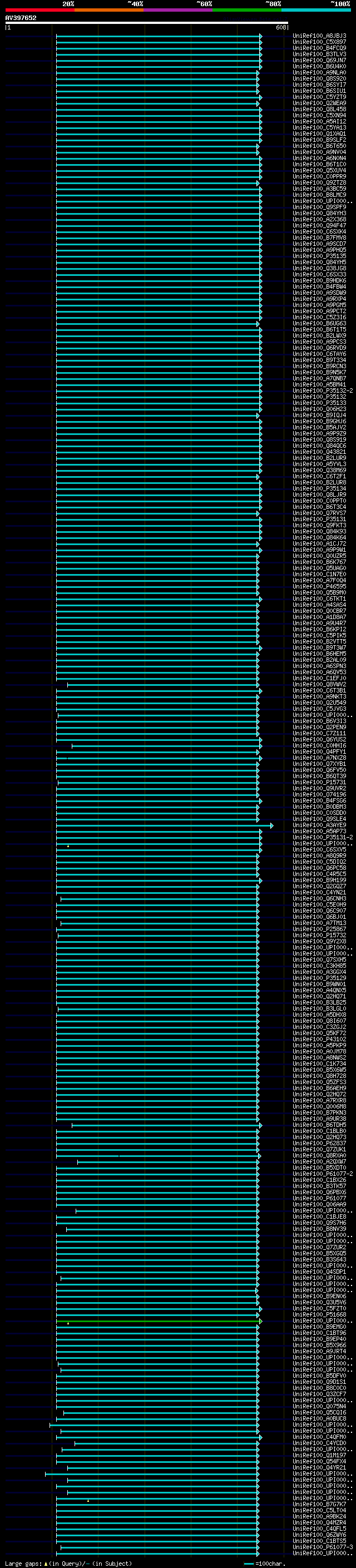Open hit UniRef100_B4FCQ9
This screenshot has height=1568, width=356.
tap(319, 48)
